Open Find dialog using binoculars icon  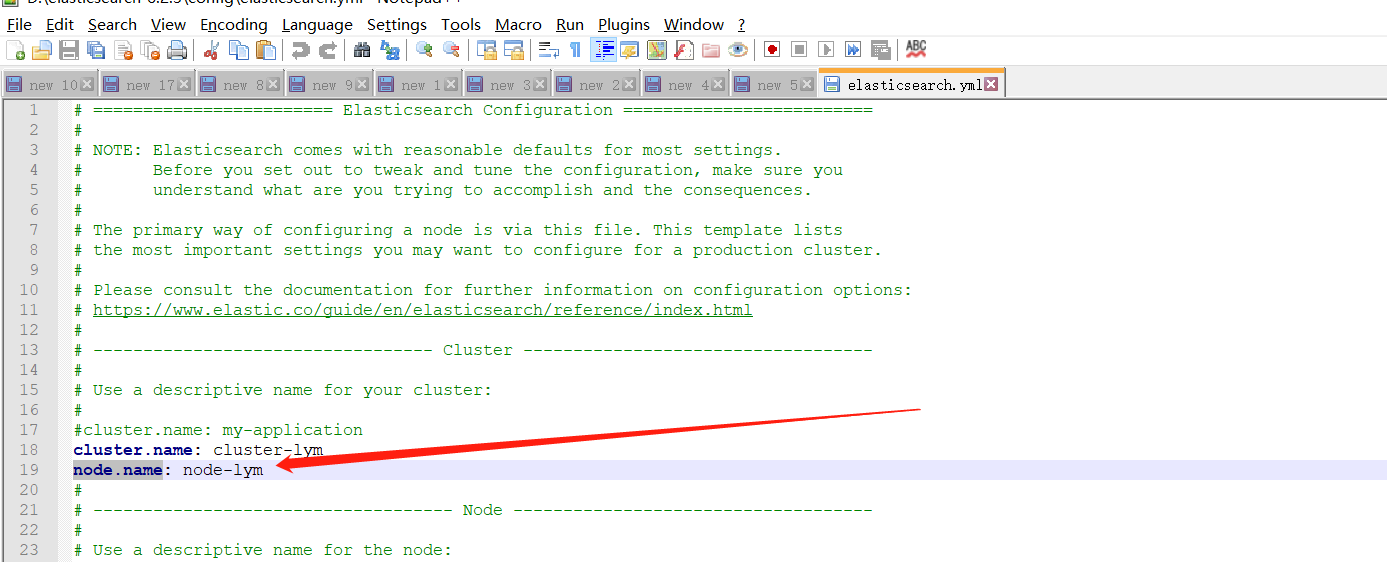click(362, 49)
